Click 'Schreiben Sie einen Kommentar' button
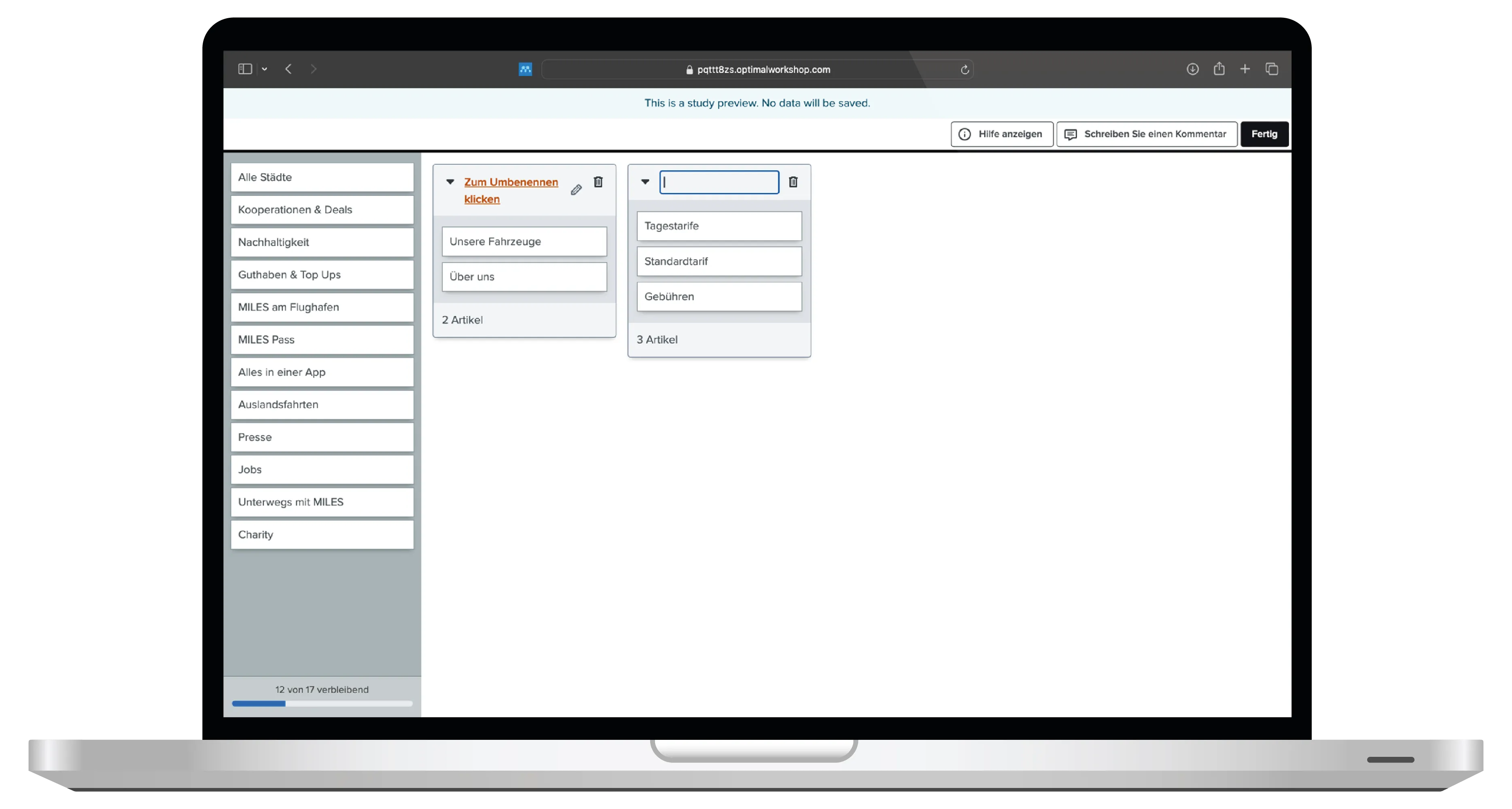This screenshot has width=1512, height=809. tap(1146, 134)
